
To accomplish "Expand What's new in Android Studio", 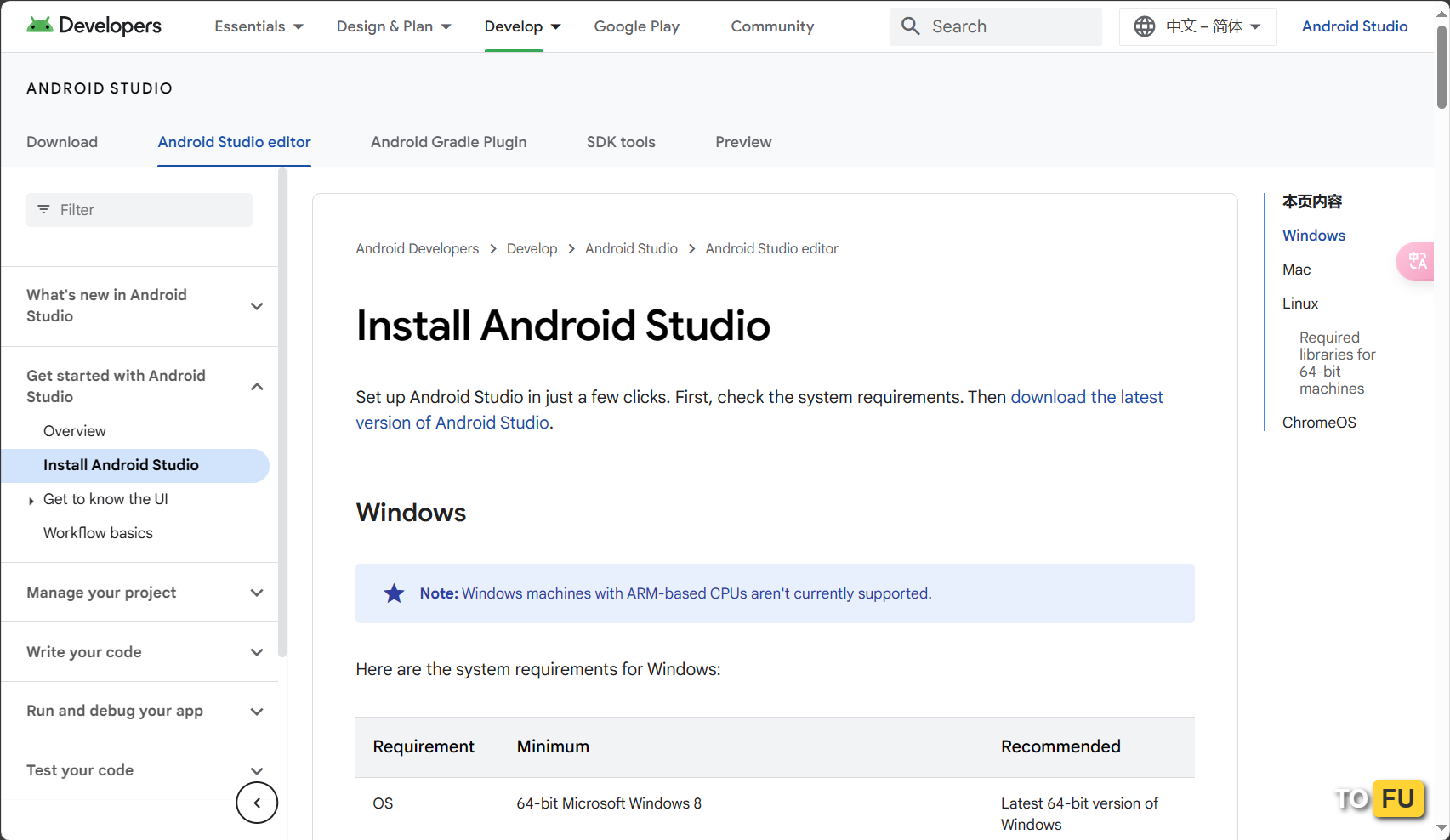I will tap(257, 306).
